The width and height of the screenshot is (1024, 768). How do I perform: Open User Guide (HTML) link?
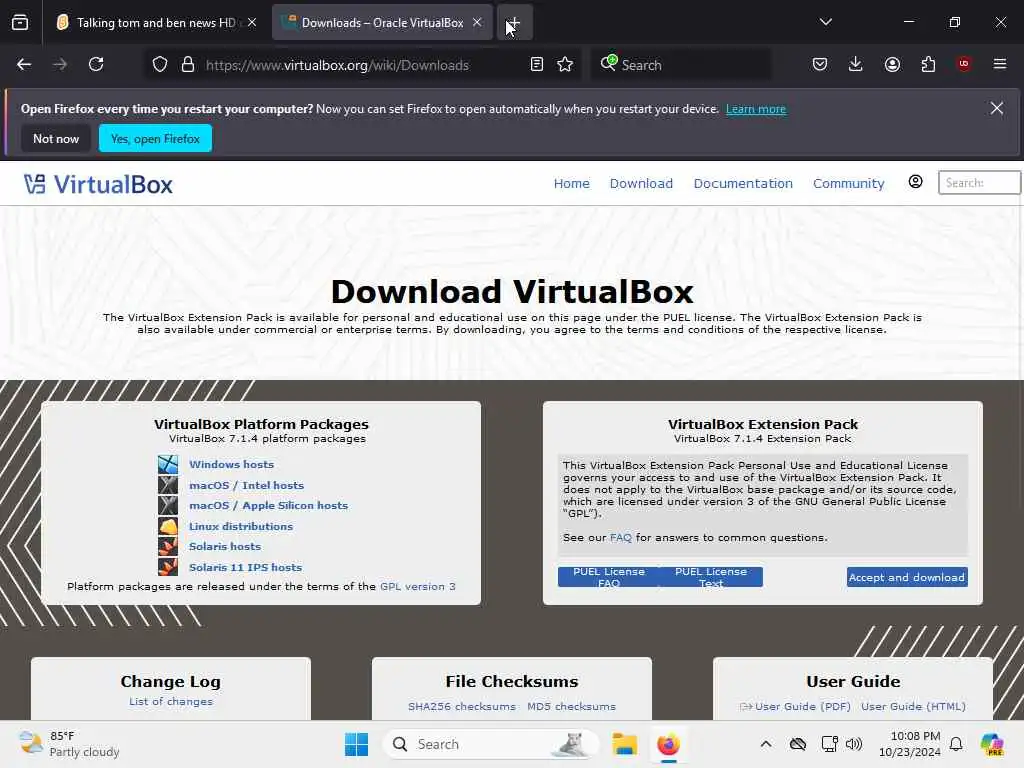pyautogui.click(x=913, y=707)
